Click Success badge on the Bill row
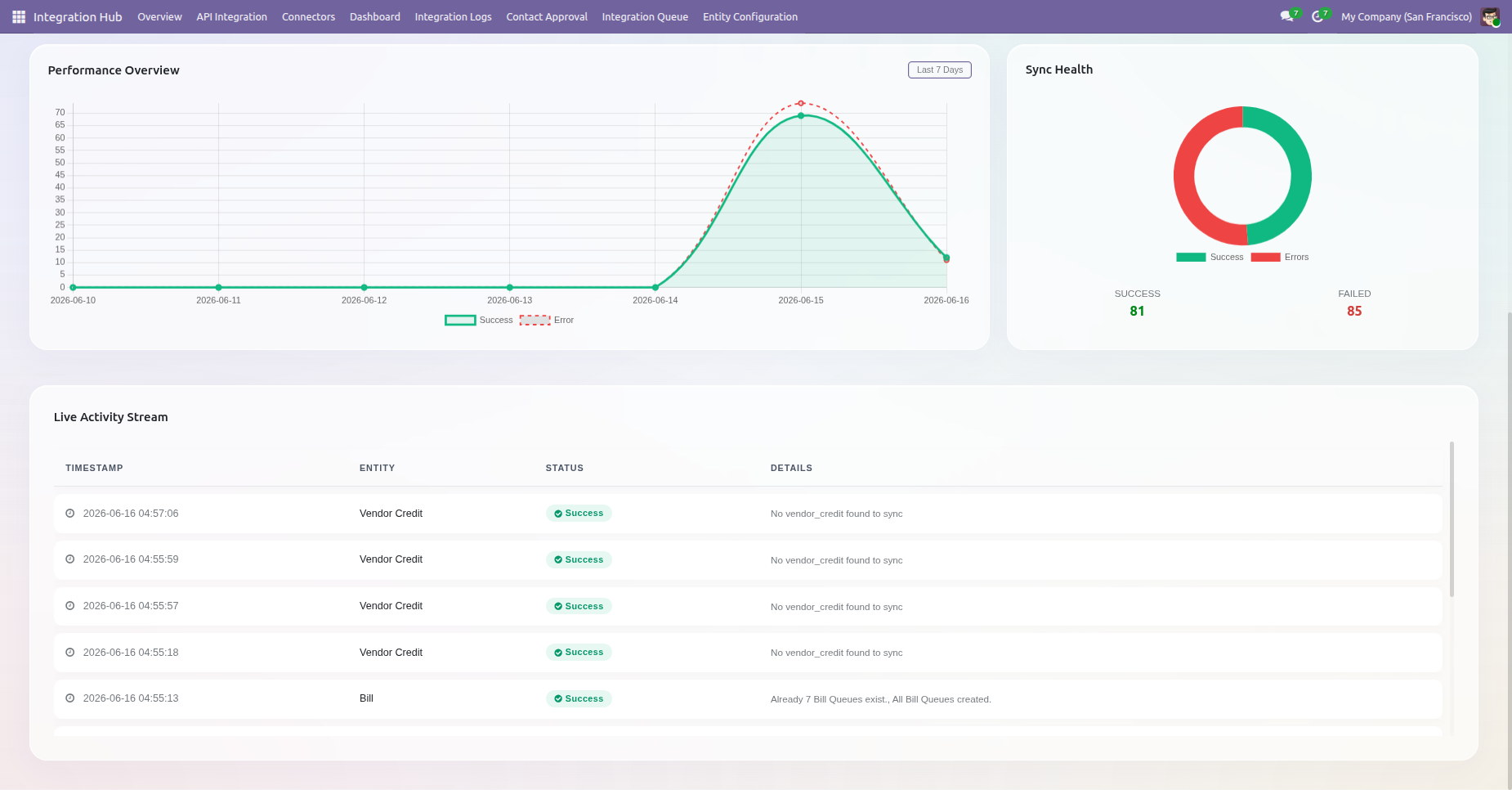Screen dimensions: 1512x790 pos(579,698)
